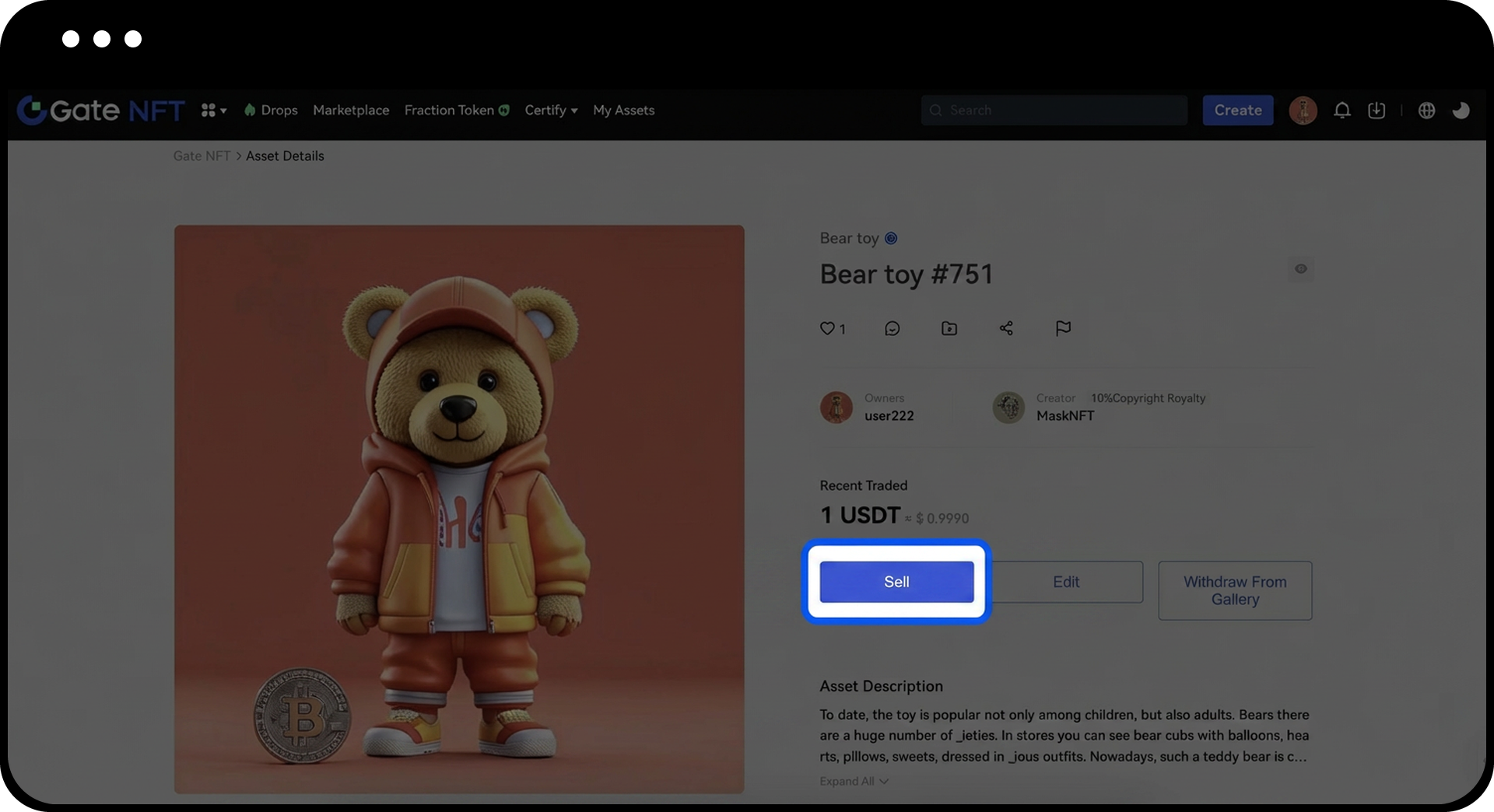Viewport: 1494px width, 812px height.
Task: Click the heart like icon
Action: (826, 328)
